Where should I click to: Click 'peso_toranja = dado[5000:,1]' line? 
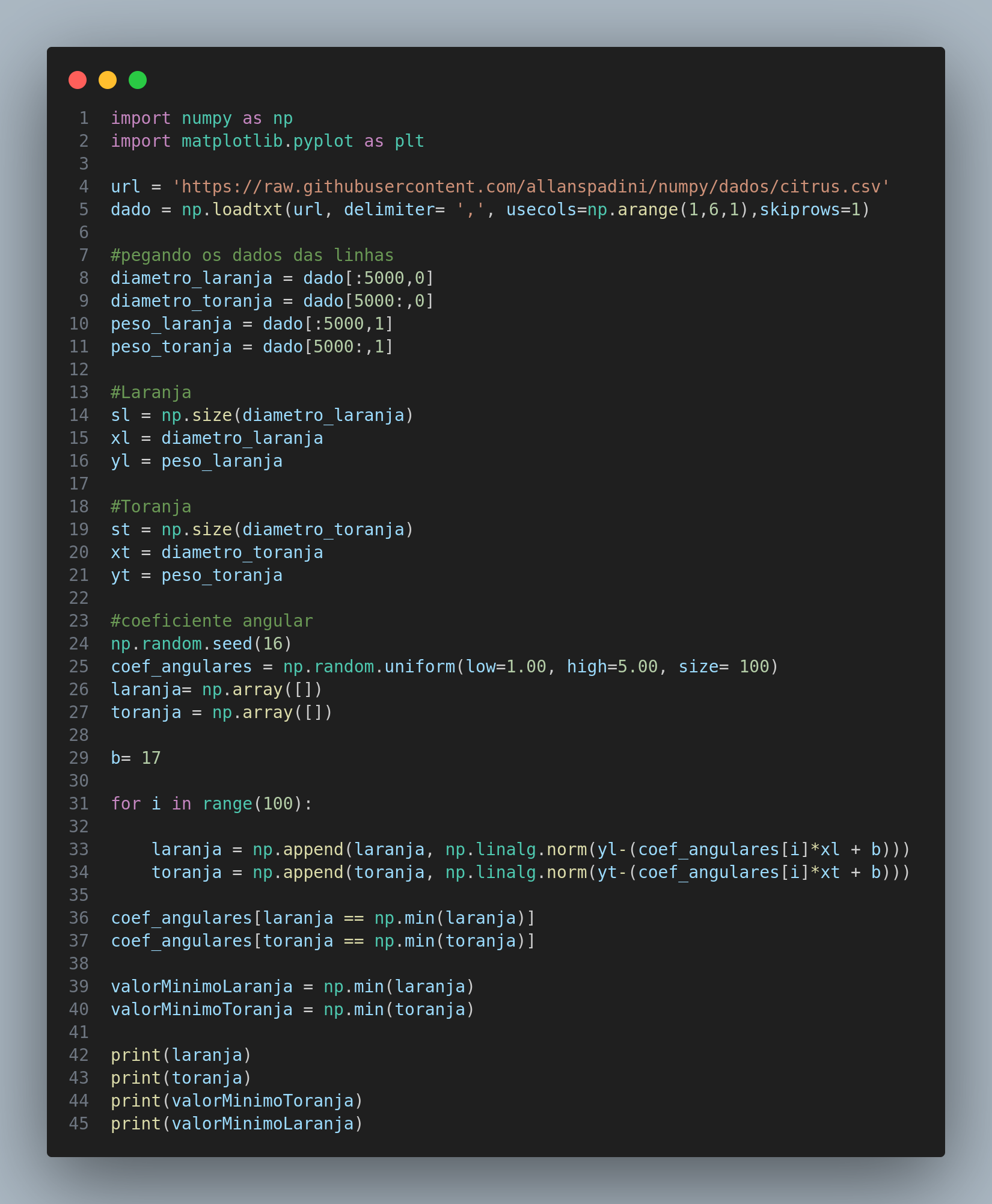coord(253,347)
